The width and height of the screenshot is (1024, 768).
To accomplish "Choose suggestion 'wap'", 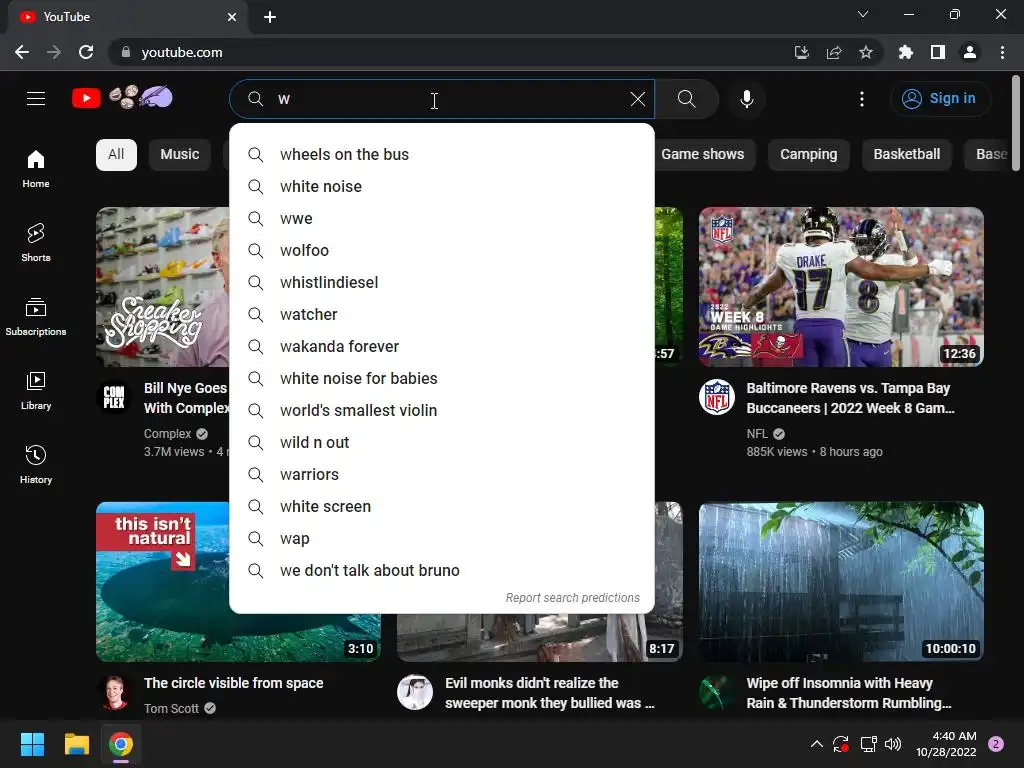I will click(441, 539).
